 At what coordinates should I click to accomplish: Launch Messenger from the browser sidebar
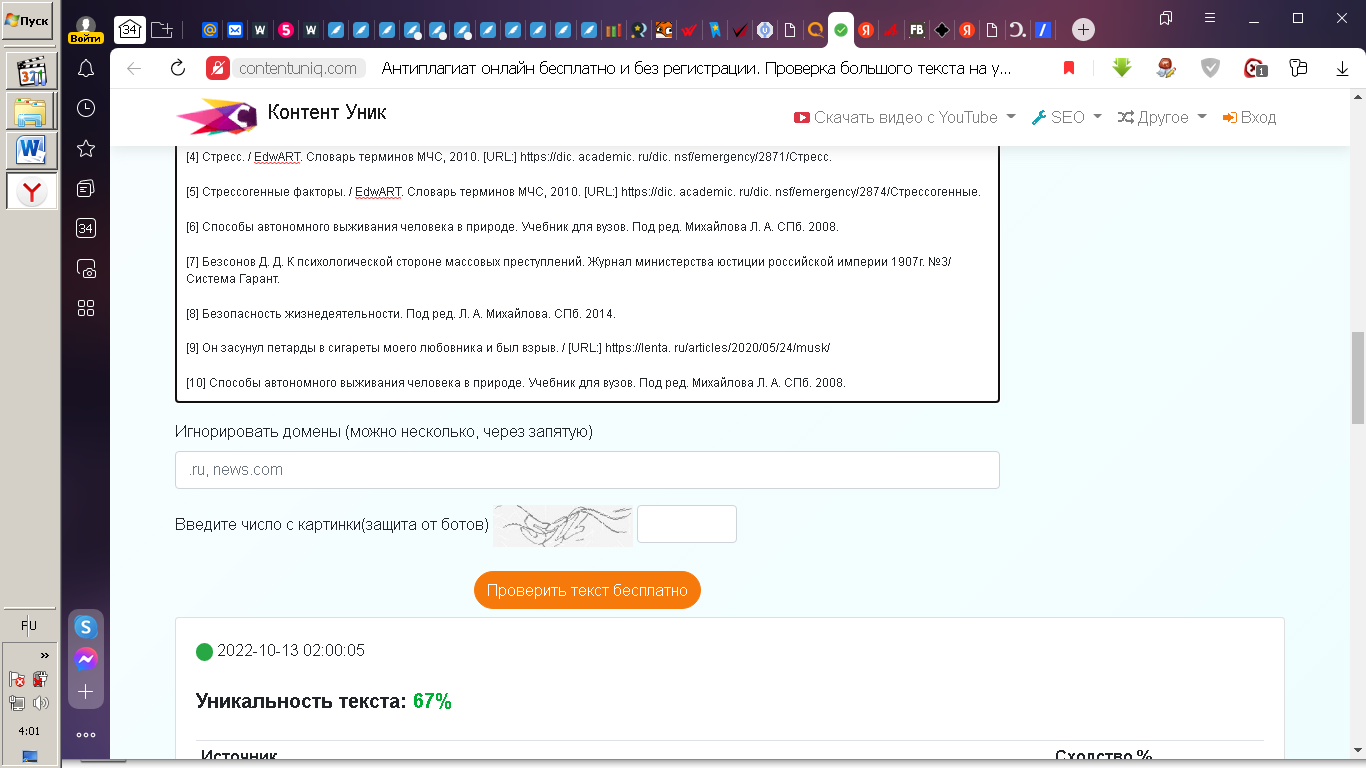(86, 659)
